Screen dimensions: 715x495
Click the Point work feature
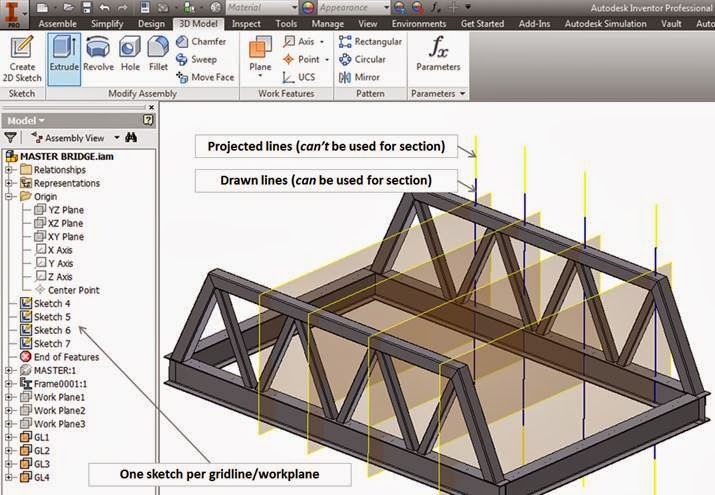tap(301, 59)
